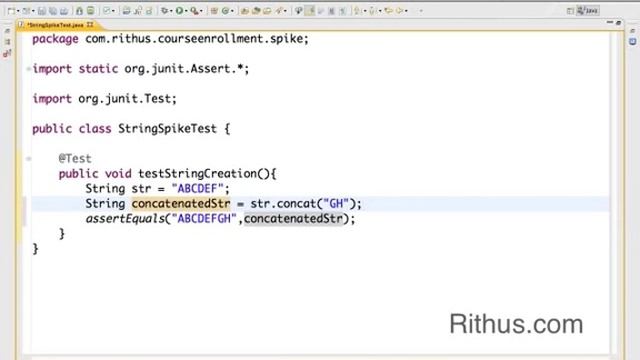The width and height of the screenshot is (640, 360).
Task: Open the Next Annotation dropdown arrow
Action: click(x=364, y=11)
